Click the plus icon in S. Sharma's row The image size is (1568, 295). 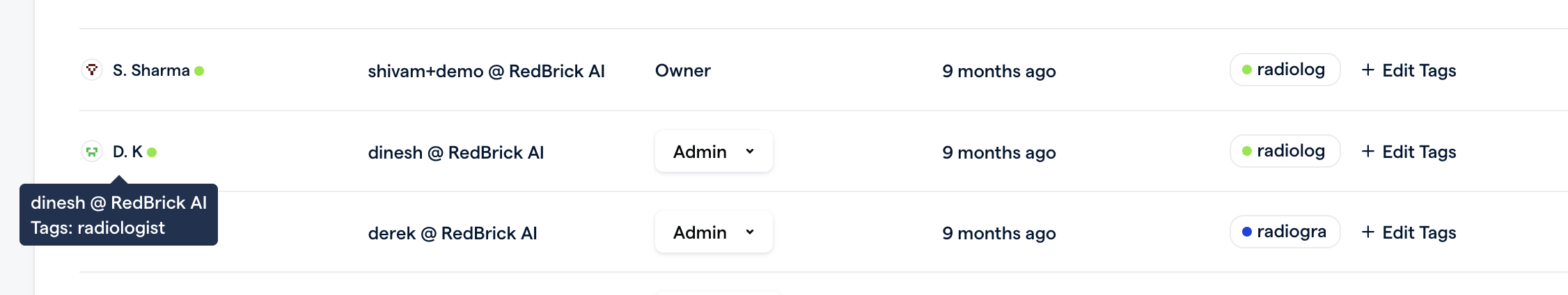[x=1367, y=70]
